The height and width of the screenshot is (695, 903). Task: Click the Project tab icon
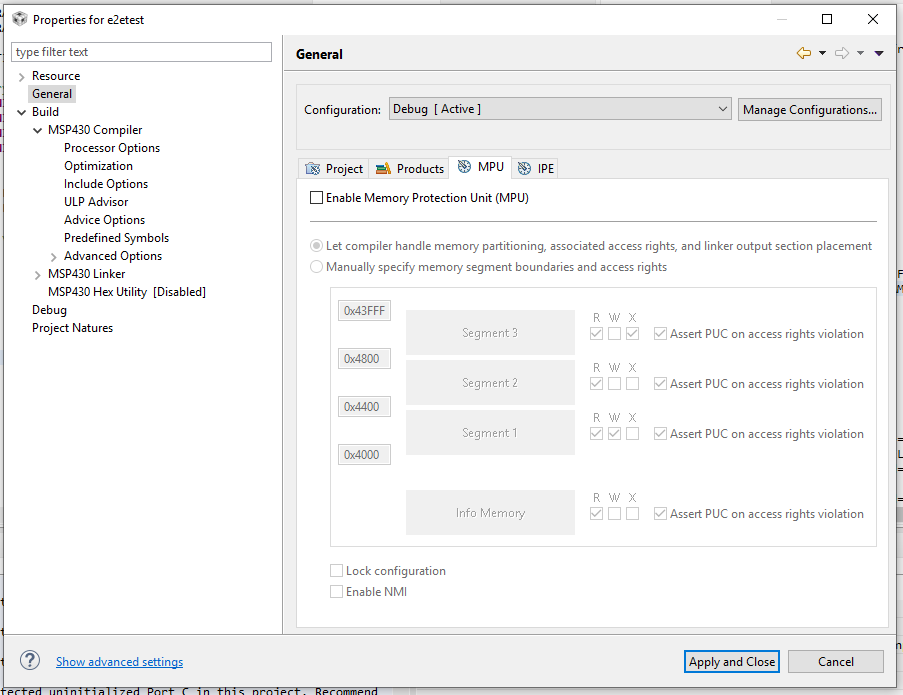point(313,169)
